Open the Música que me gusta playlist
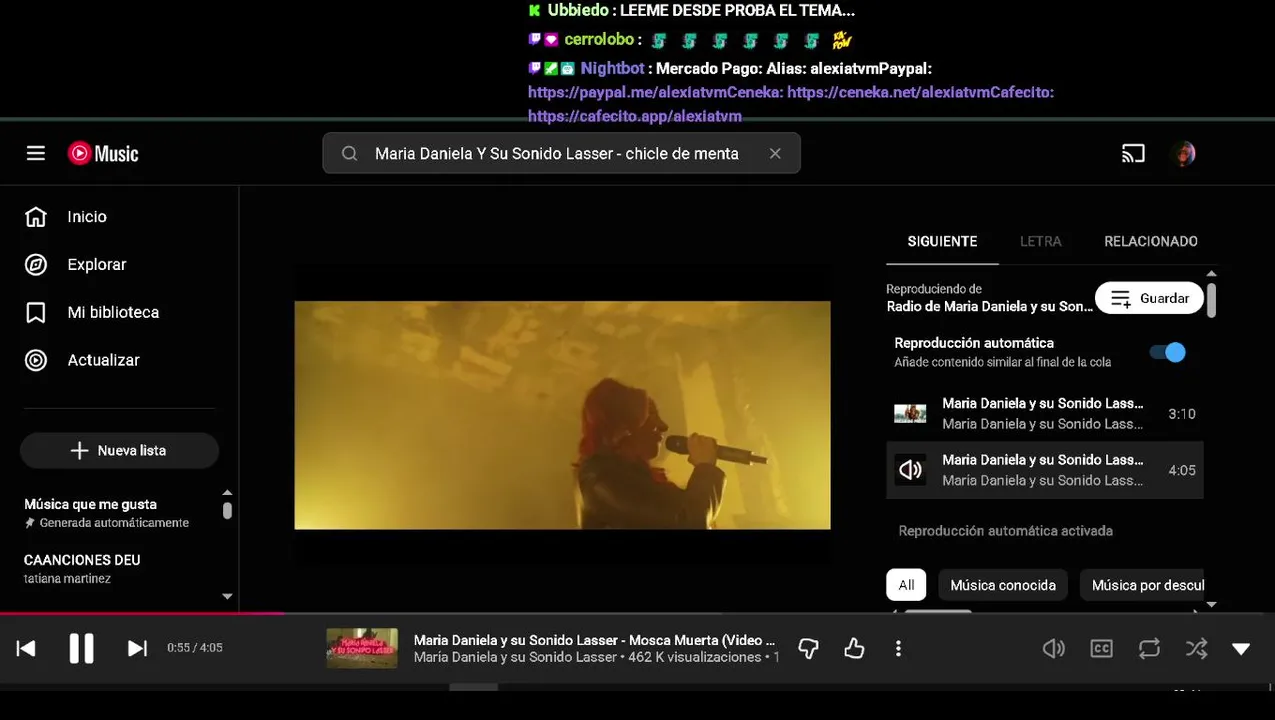Image resolution: width=1275 pixels, height=720 pixels. [x=106, y=513]
